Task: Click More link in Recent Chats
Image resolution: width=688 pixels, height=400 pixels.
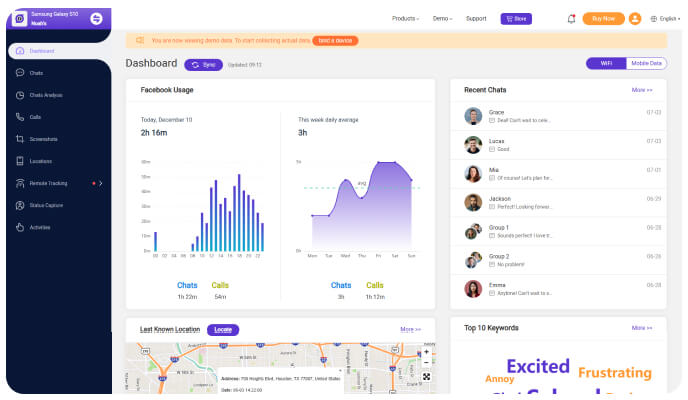Action: point(642,90)
